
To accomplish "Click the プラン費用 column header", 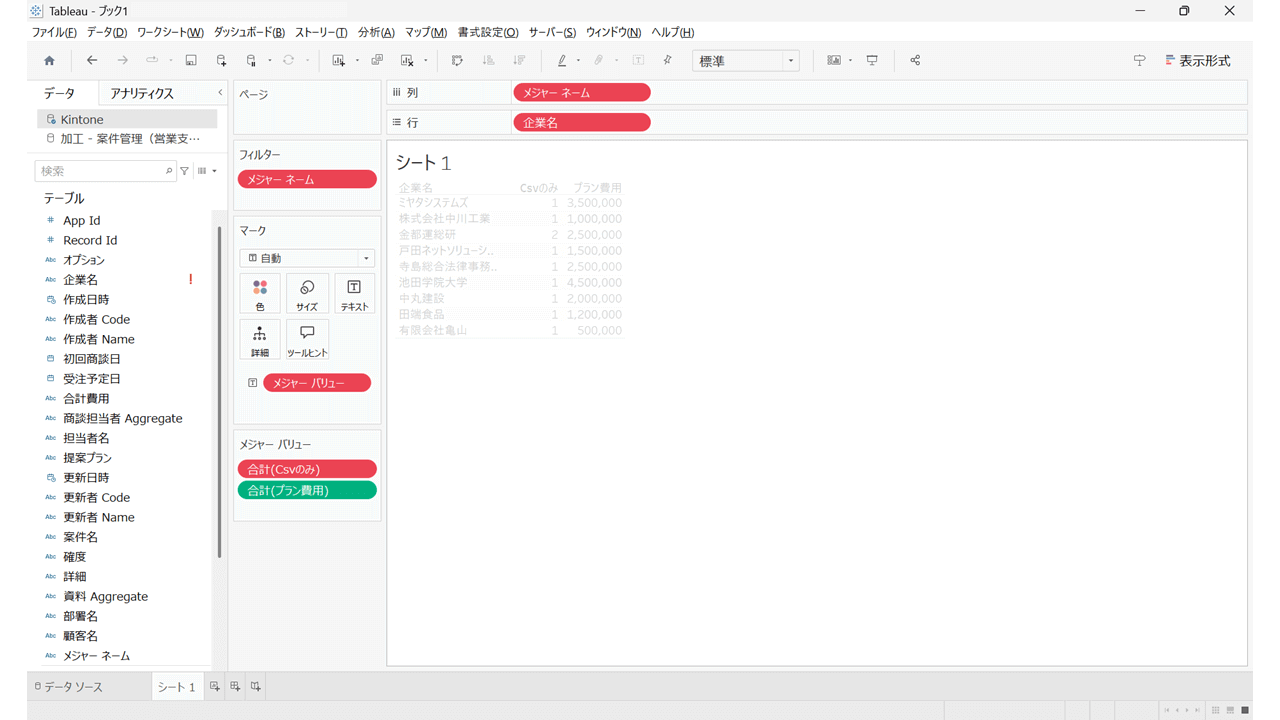I will [x=597, y=188].
